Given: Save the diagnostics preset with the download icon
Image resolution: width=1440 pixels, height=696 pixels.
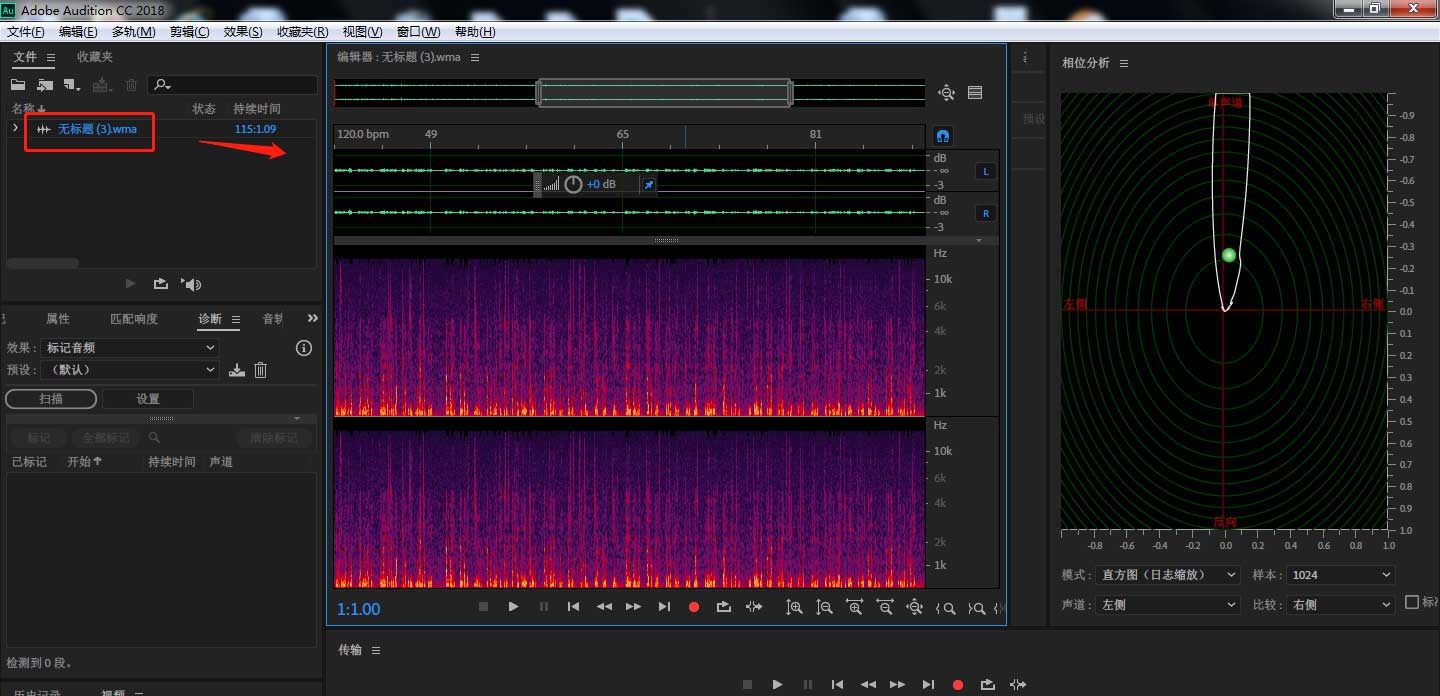Looking at the screenshot, I should 236,370.
